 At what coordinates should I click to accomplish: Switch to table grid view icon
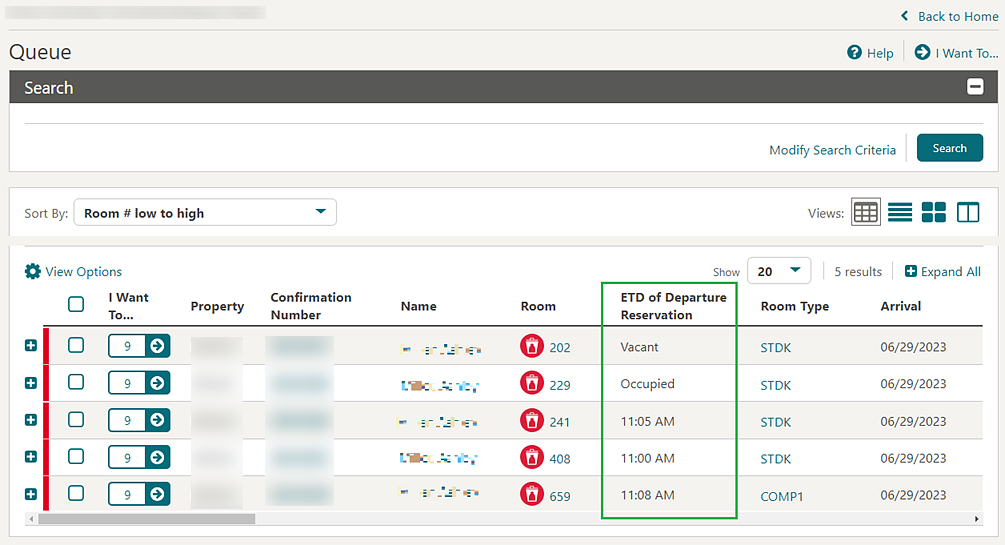pos(865,212)
